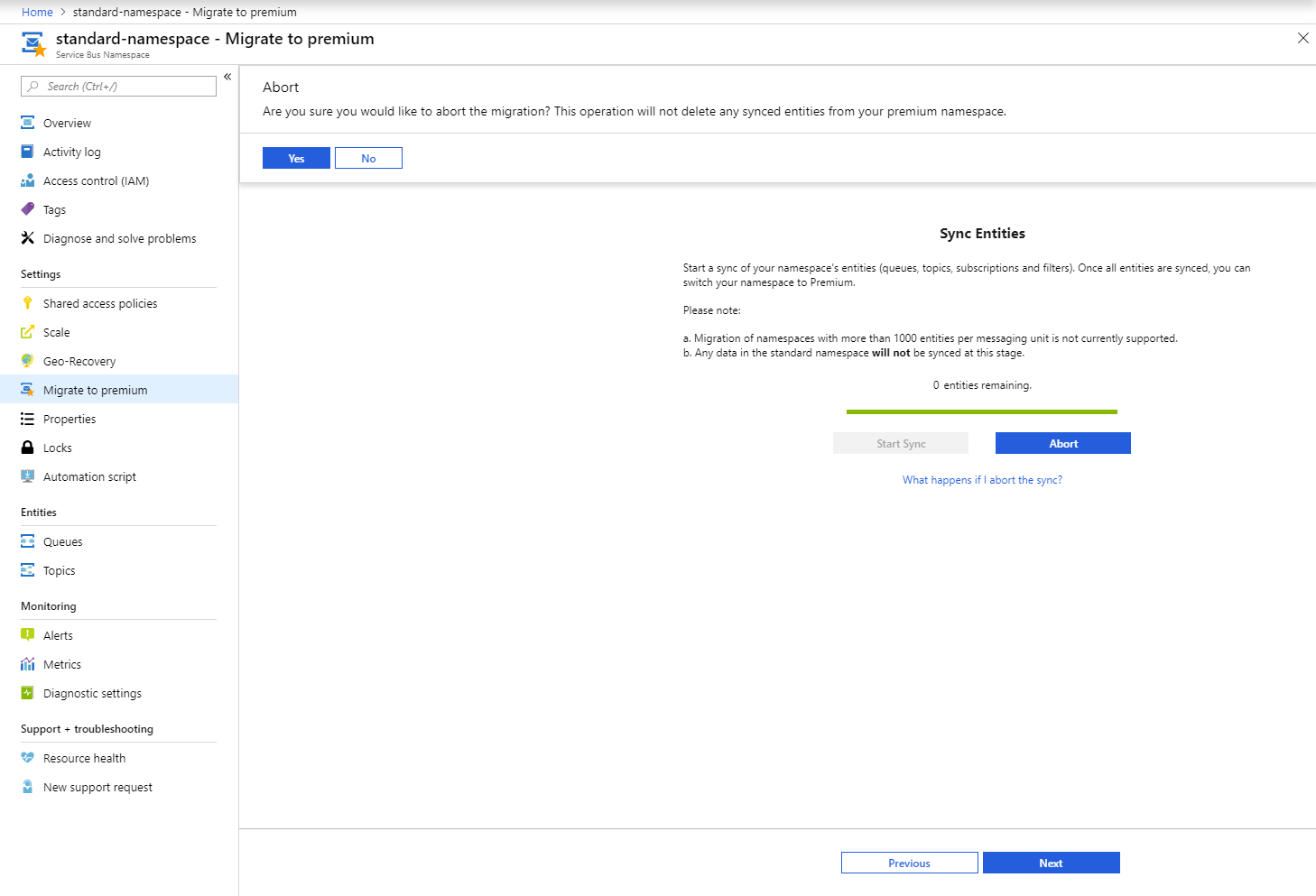
Task: Navigate to Home via breadcrumb
Action: pyautogui.click(x=37, y=12)
